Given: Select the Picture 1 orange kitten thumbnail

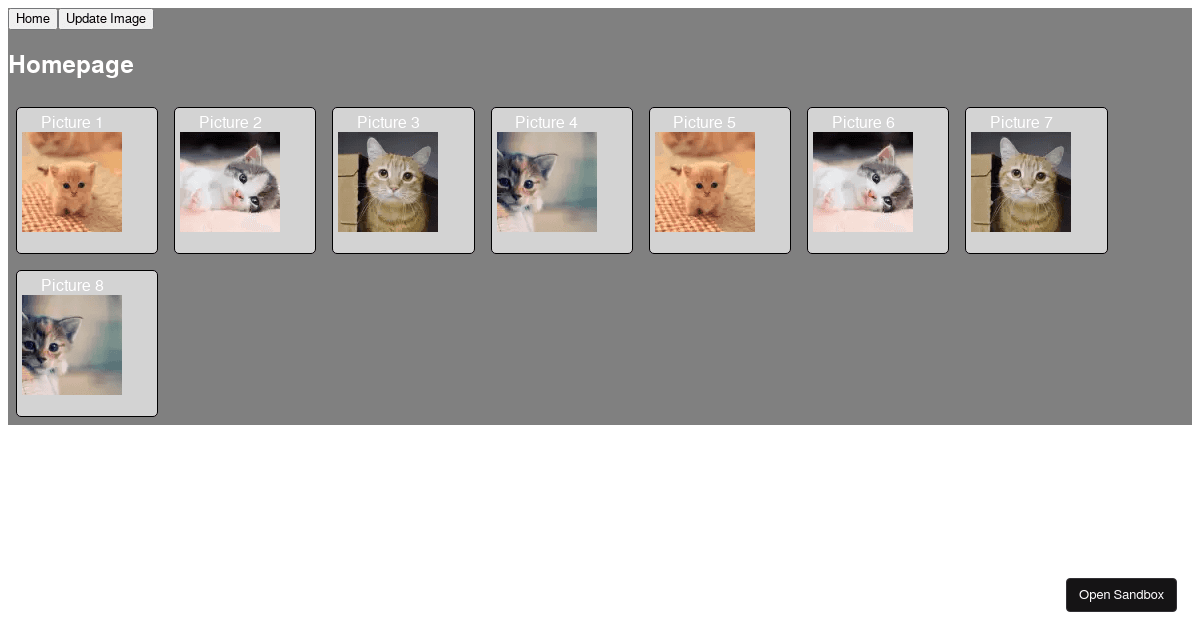Looking at the screenshot, I should click(72, 182).
